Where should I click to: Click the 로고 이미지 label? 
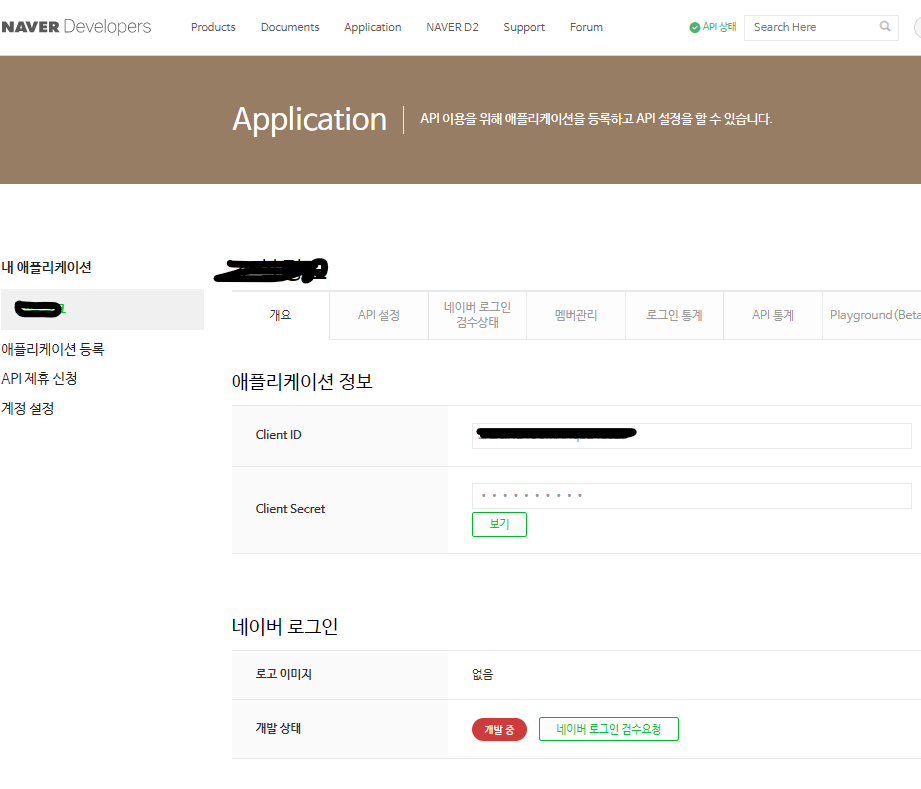[x=284, y=674]
